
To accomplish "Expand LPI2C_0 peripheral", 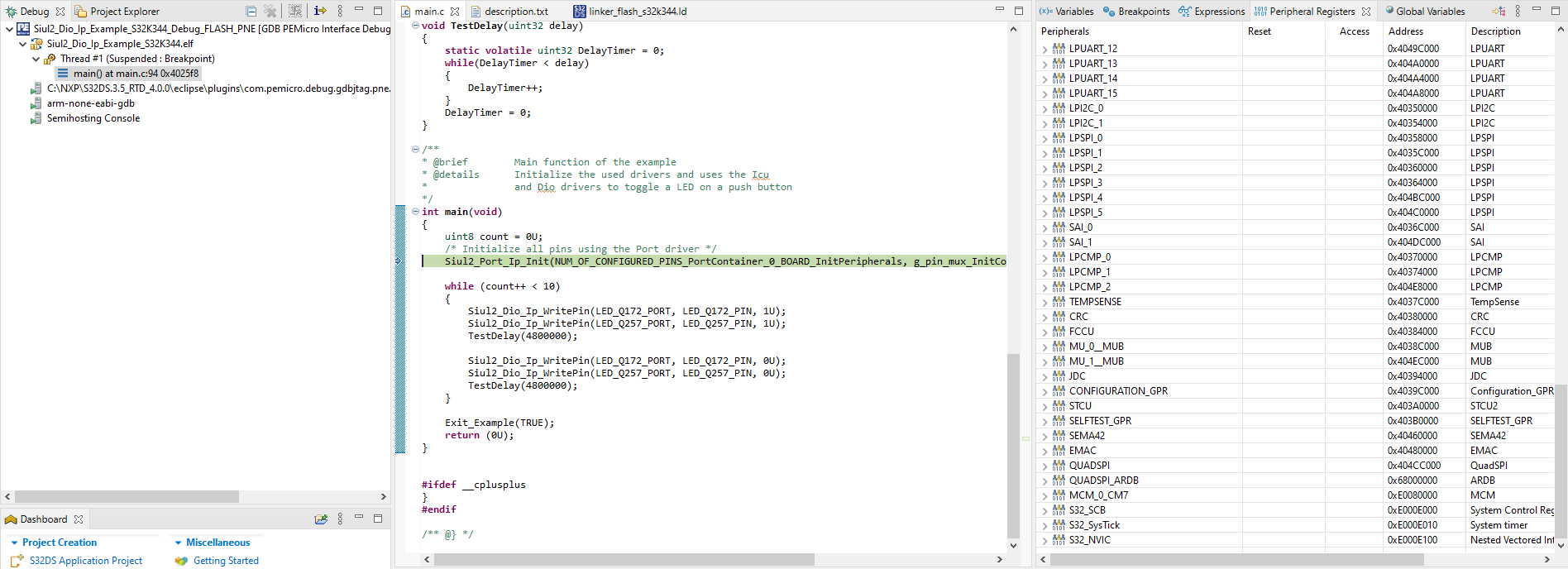I will tap(1045, 108).
